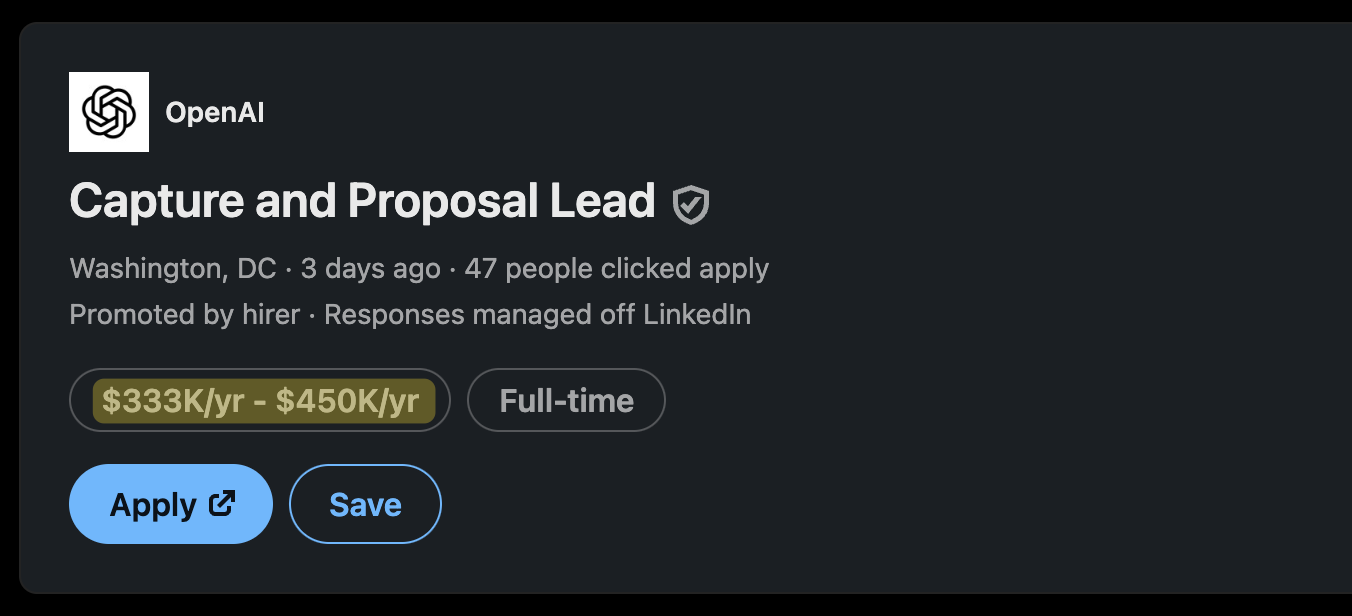Open the Capture and Proposal Lead title
Image resolution: width=1352 pixels, height=616 pixels.
click(x=362, y=201)
